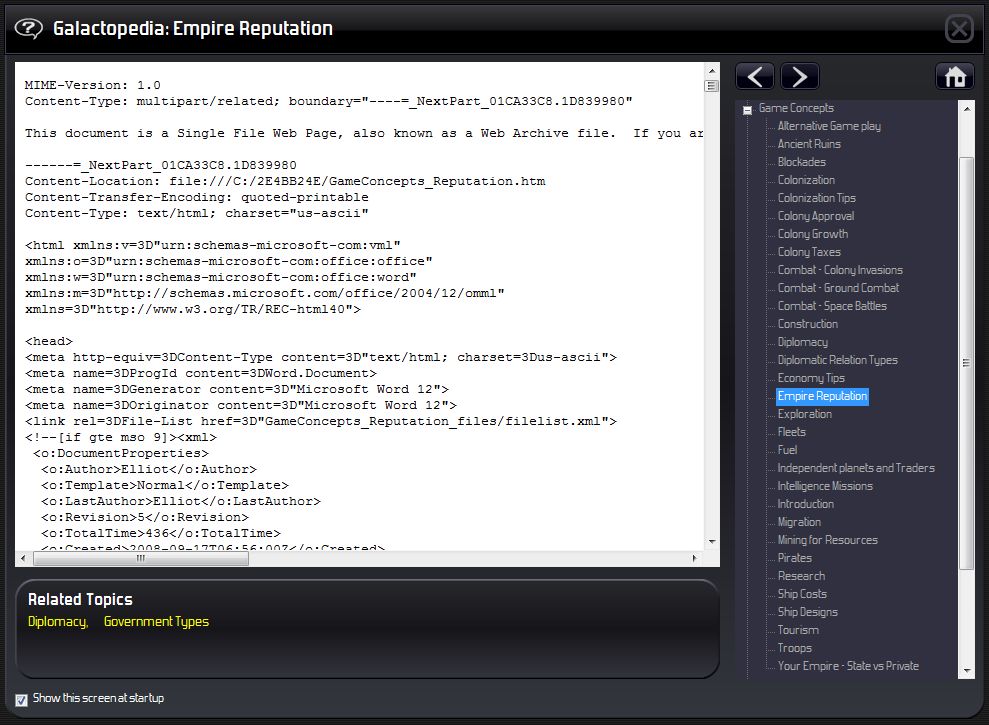The width and height of the screenshot is (989, 725).
Task: Collapse the Game Concepts tree node
Action: click(x=747, y=110)
